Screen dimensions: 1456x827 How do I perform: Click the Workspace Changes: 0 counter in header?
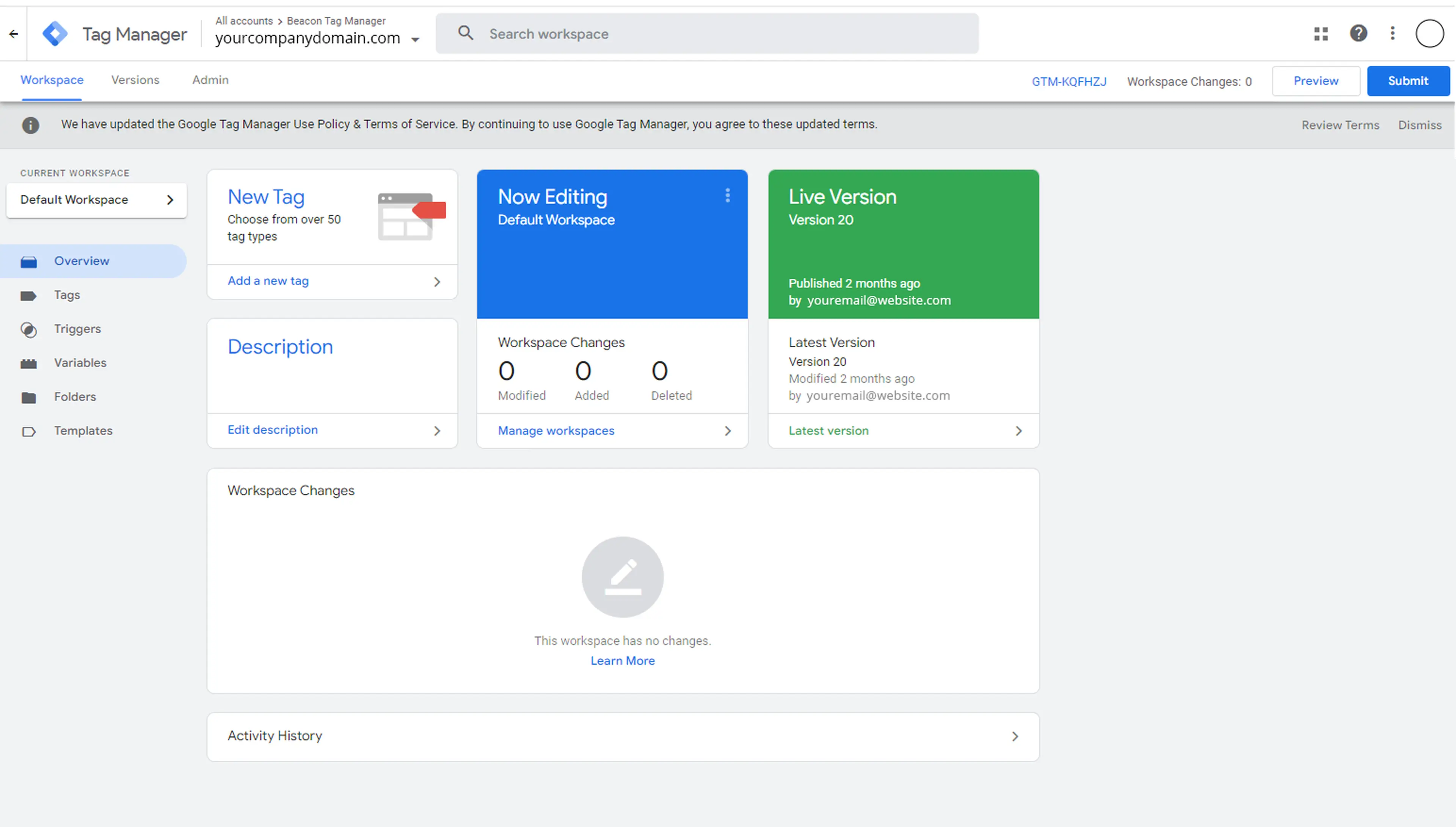pyautogui.click(x=1189, y=82)
